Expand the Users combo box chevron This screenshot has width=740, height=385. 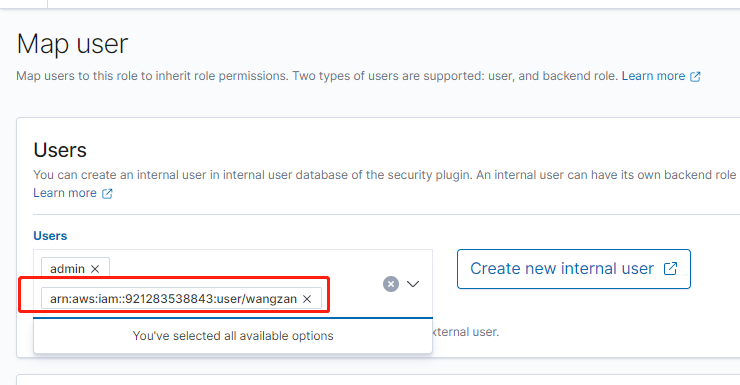click(413, 284)
